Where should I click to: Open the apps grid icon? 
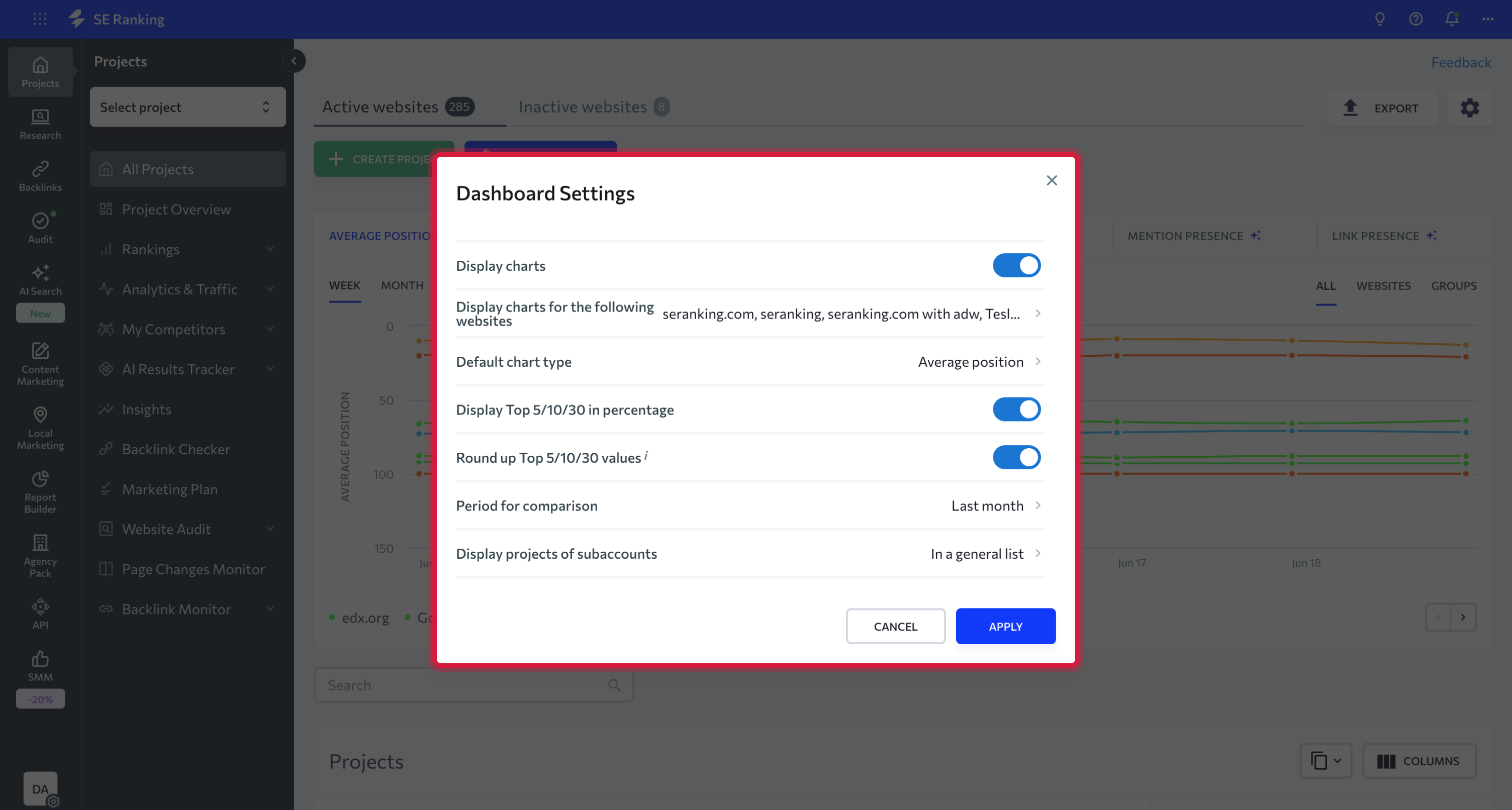(40, 20)
